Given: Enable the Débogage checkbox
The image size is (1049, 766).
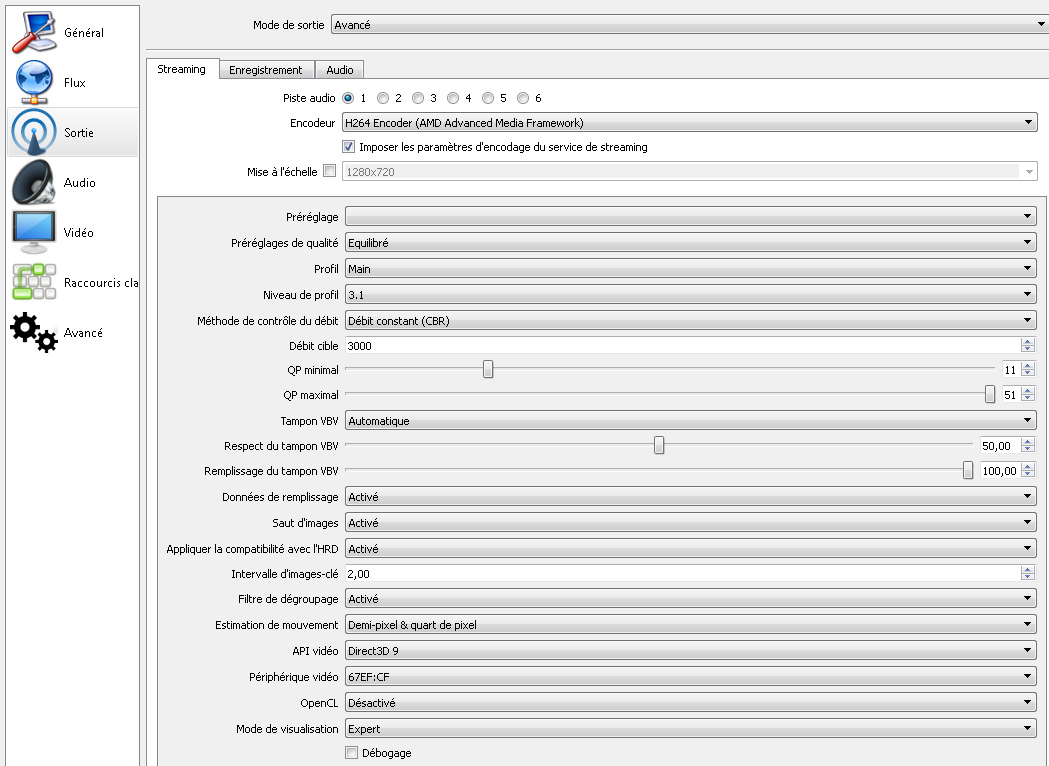Looking at the screenshot, I should click(352, 753).
